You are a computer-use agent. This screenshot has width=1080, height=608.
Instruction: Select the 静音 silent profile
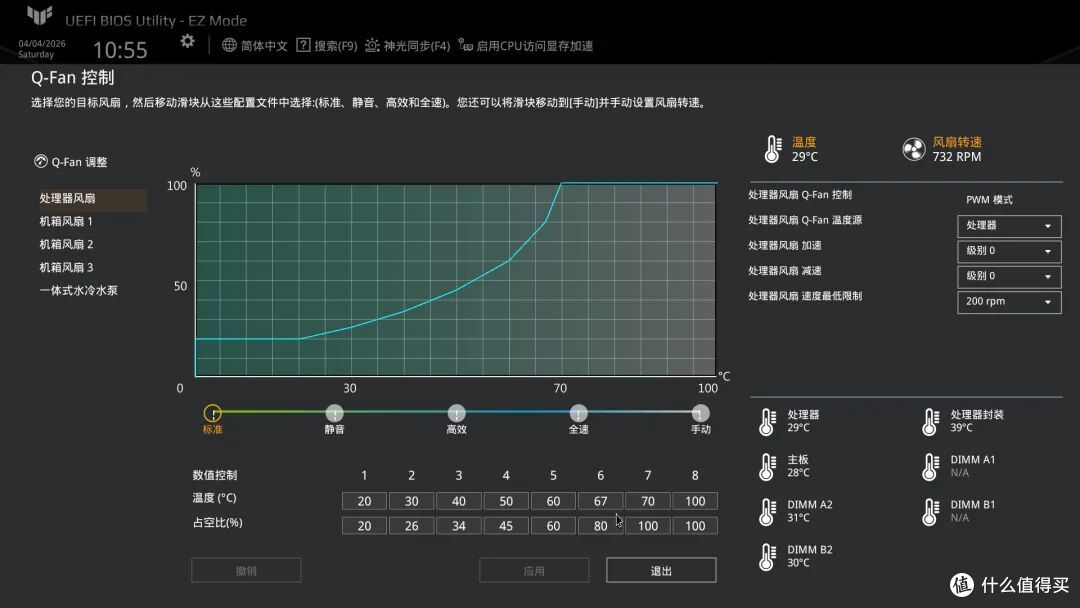pos(334,413)
